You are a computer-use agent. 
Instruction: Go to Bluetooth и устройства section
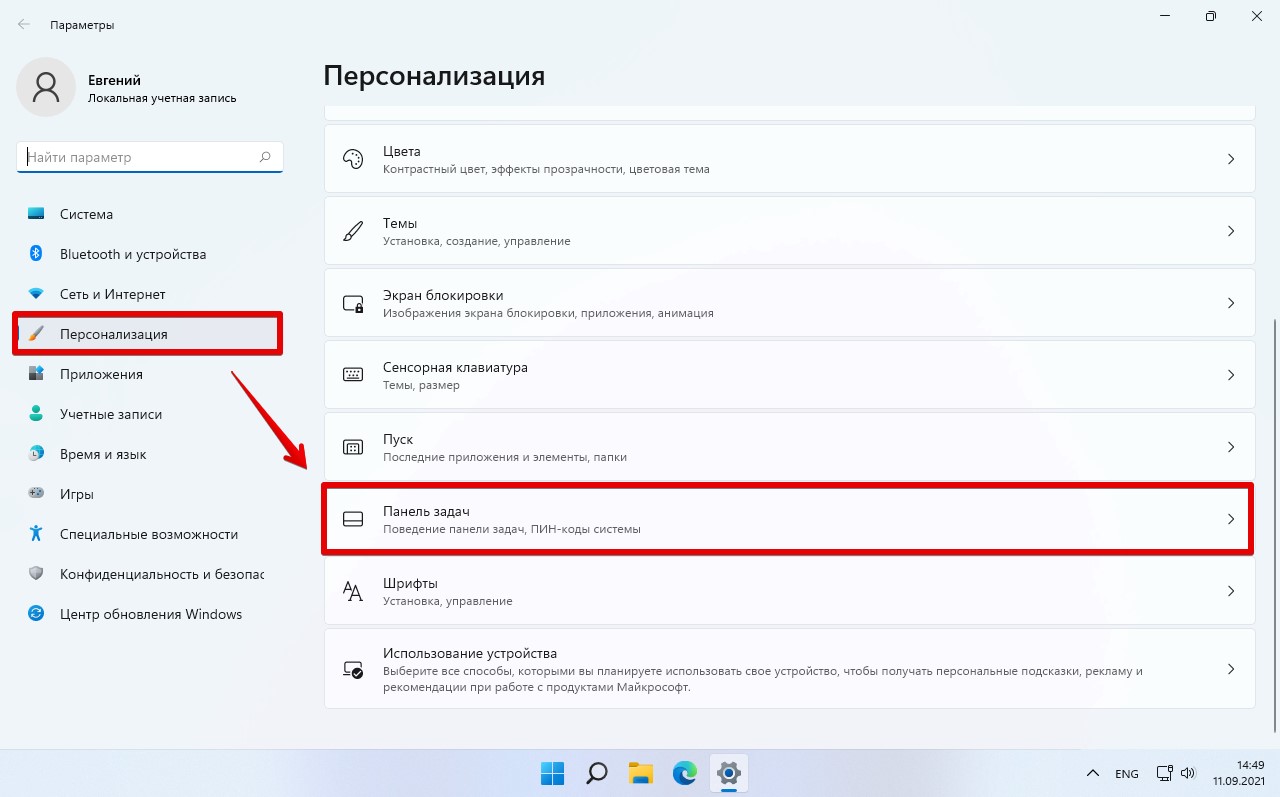[150, 254]
